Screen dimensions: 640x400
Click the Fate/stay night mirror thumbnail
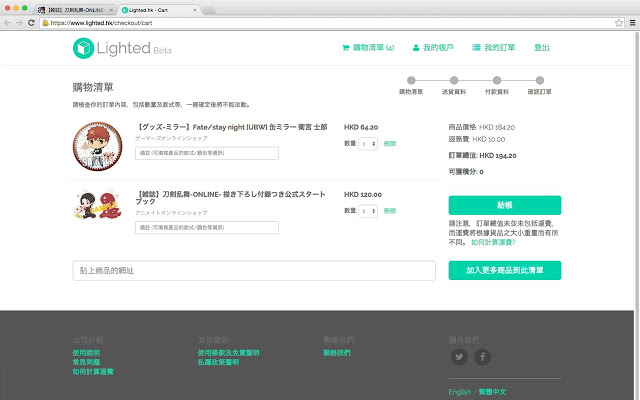point(98,146)
